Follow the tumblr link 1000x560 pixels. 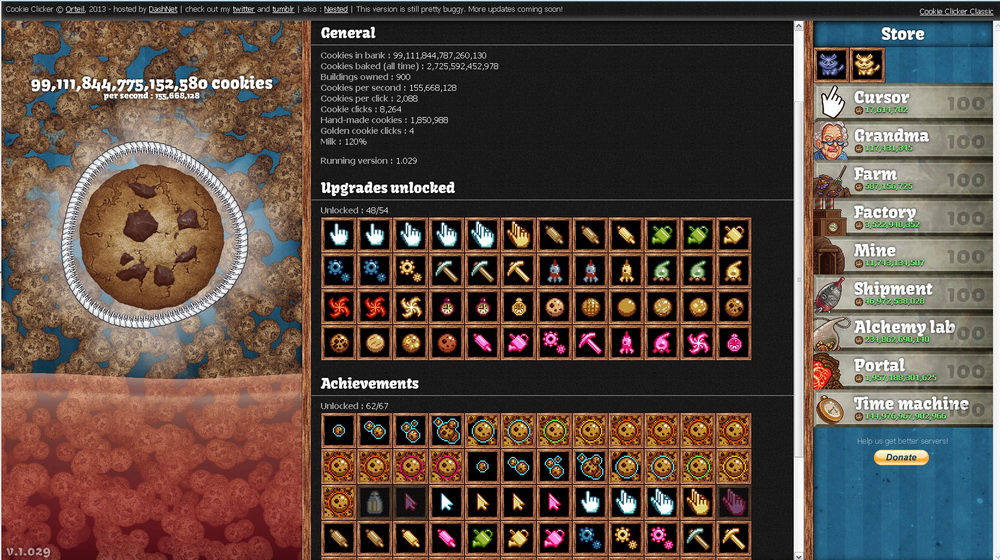point(283,10)
